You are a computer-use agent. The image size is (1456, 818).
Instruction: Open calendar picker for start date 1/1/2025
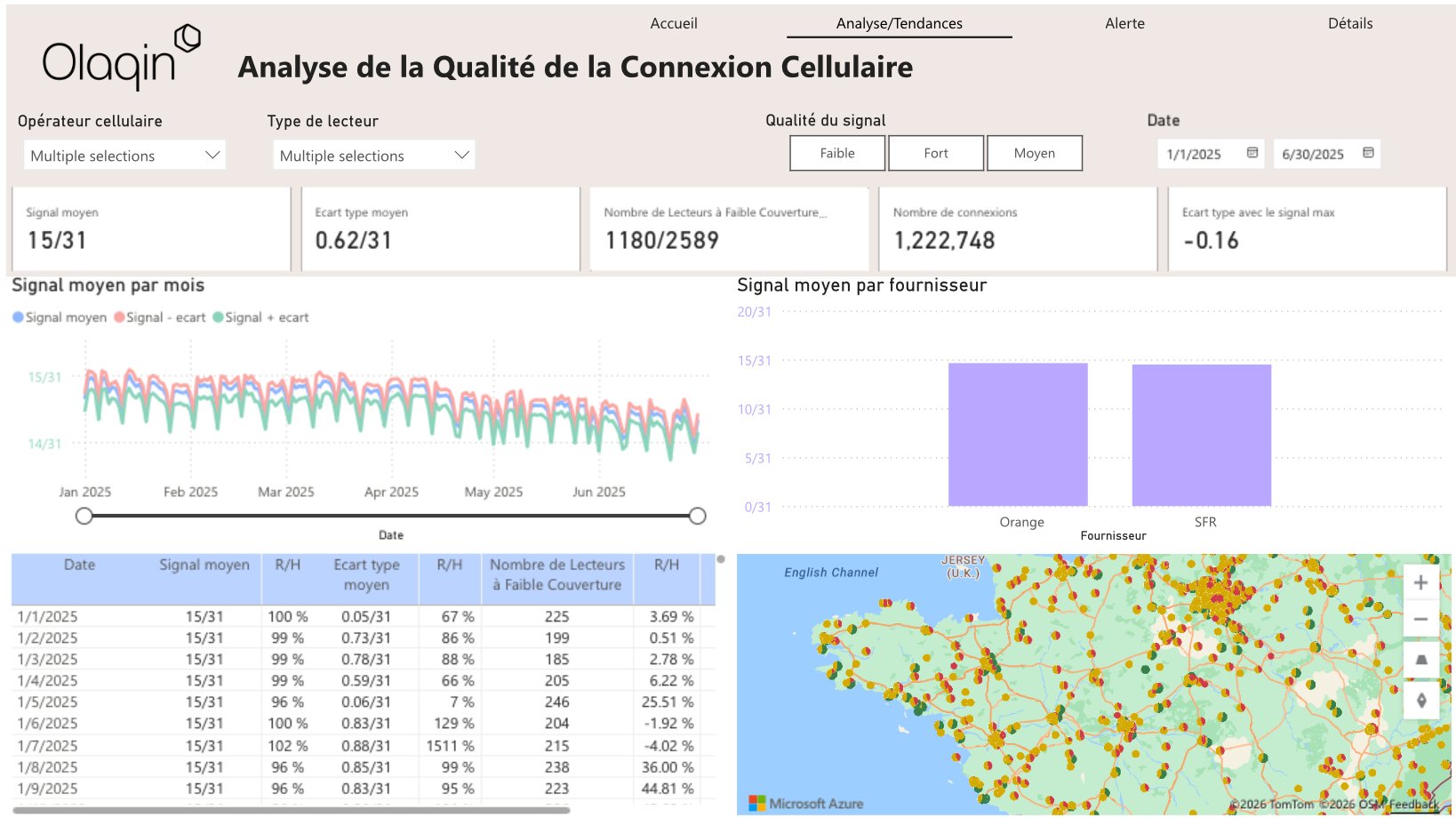1252,153
